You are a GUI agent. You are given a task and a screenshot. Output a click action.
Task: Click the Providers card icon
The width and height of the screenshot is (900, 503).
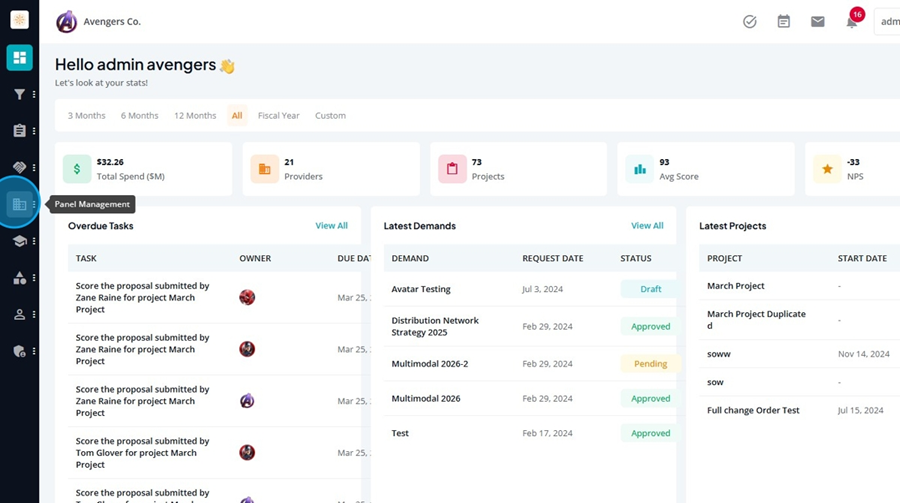[x=265, y=169]
